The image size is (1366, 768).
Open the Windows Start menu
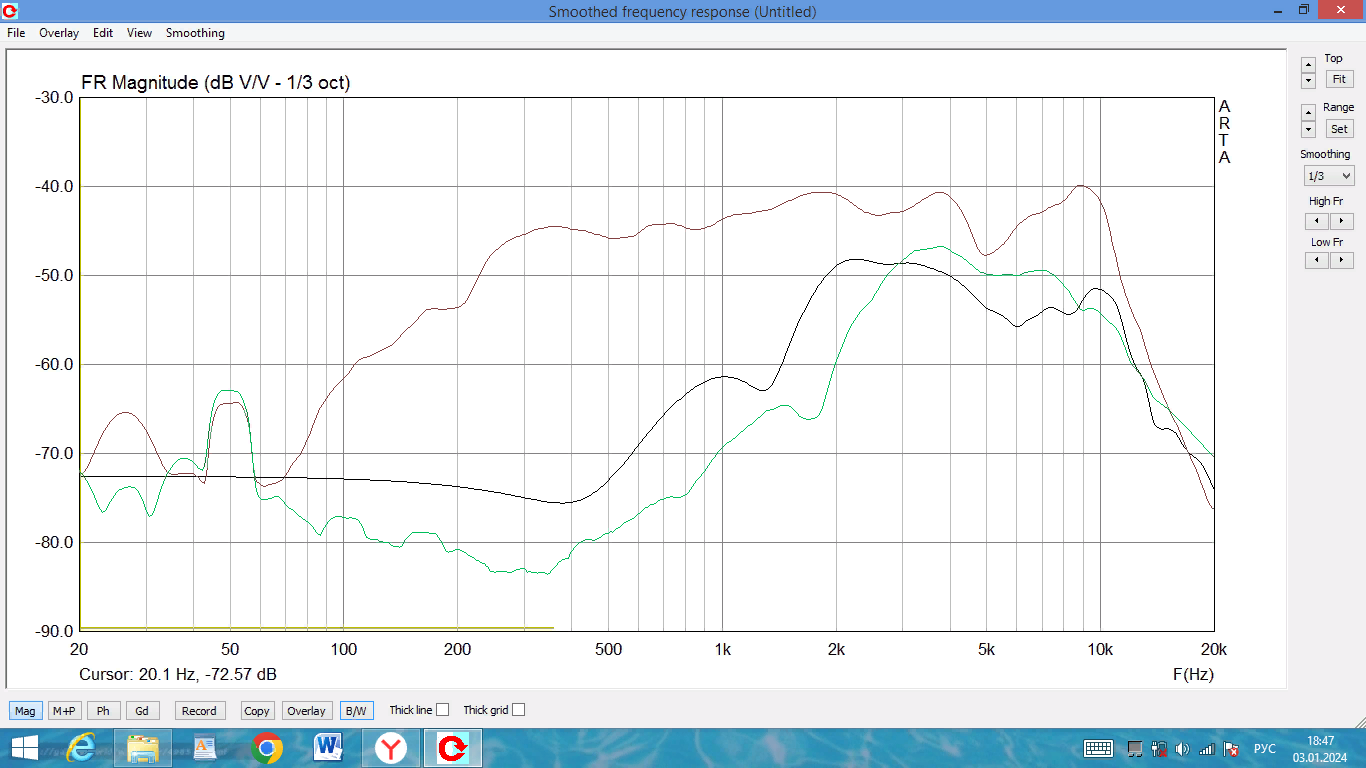[24, 748]
